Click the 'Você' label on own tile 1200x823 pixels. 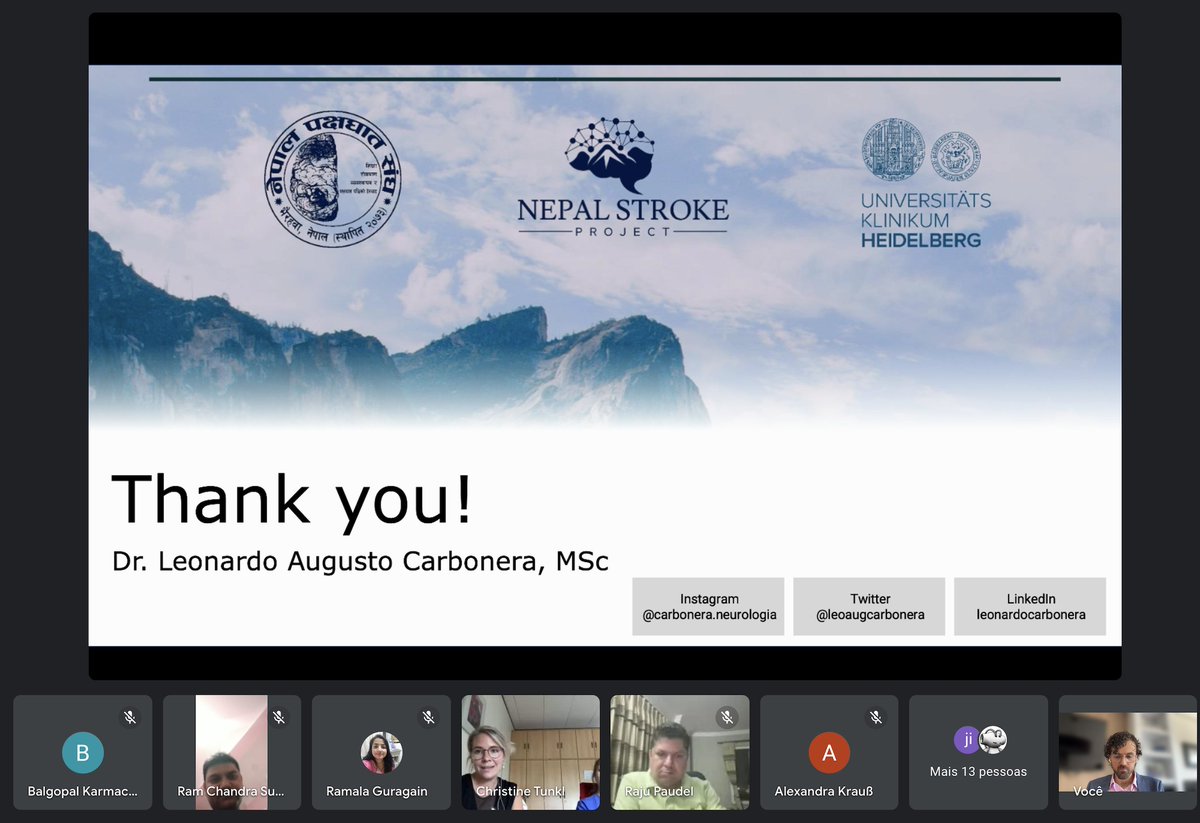1087,791
